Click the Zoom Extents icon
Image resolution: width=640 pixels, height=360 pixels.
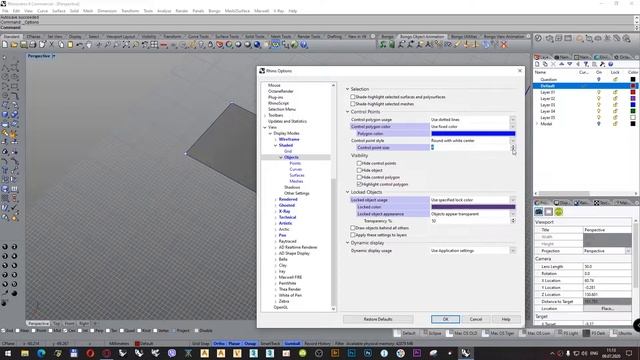[x=127, y=44]
